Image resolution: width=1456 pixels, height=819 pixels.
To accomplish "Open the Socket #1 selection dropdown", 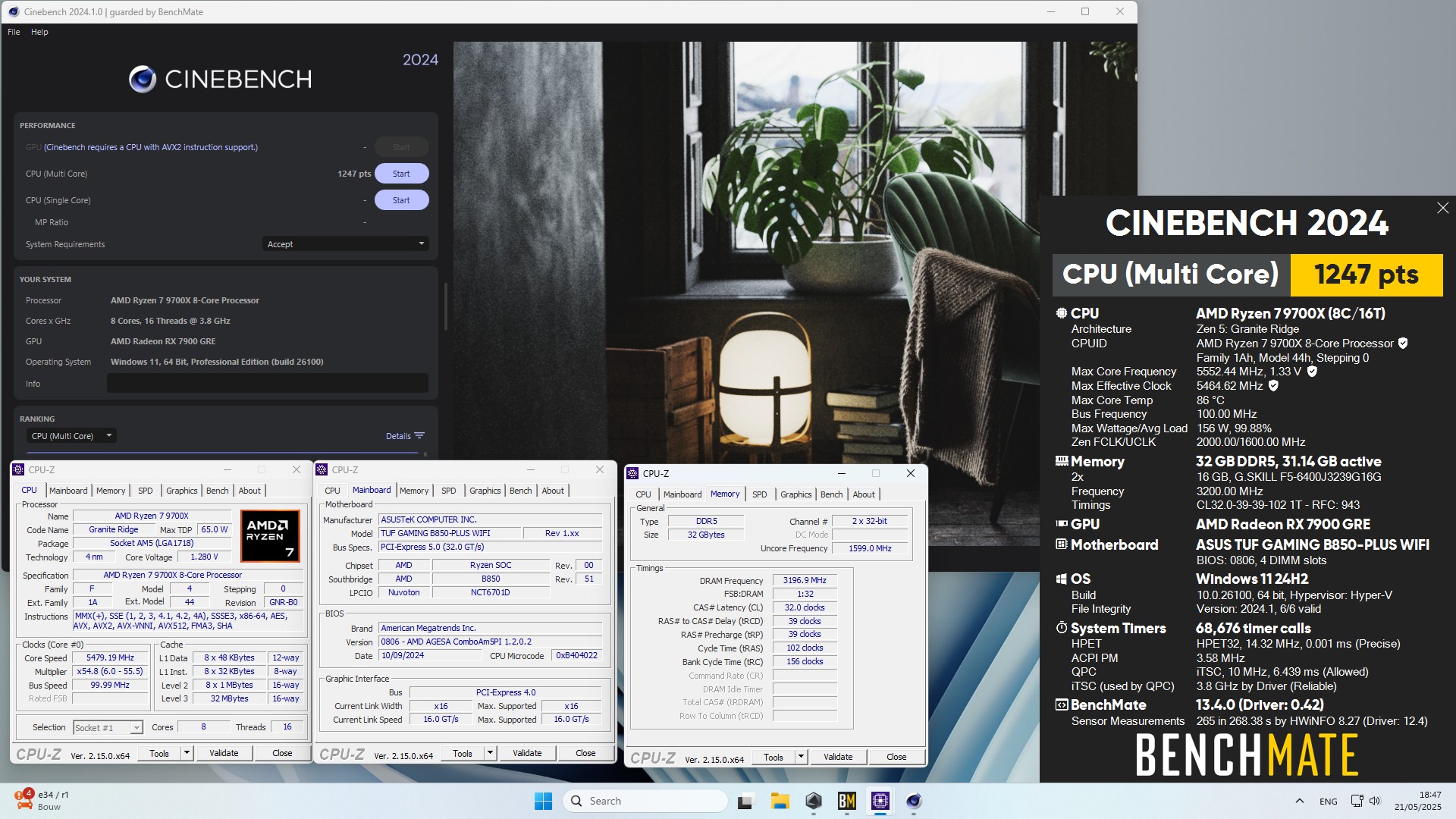I will [108, 728].
